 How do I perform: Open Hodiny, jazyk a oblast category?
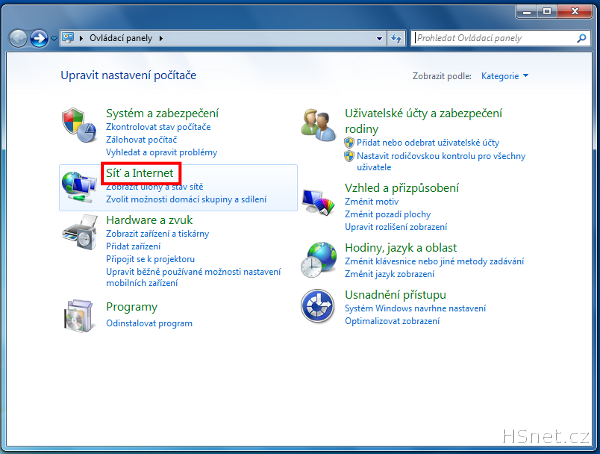[401, 248]
